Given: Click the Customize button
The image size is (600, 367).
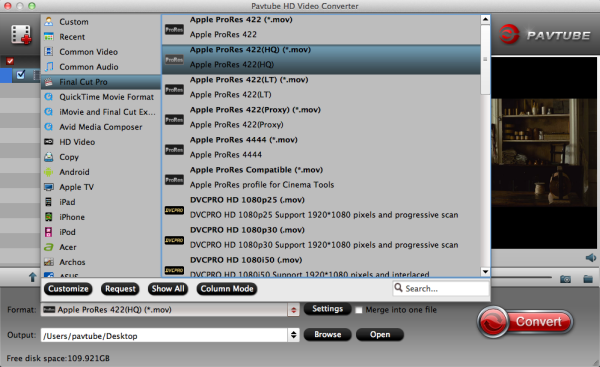Looking at the screenshot, I should click(68, 289).
